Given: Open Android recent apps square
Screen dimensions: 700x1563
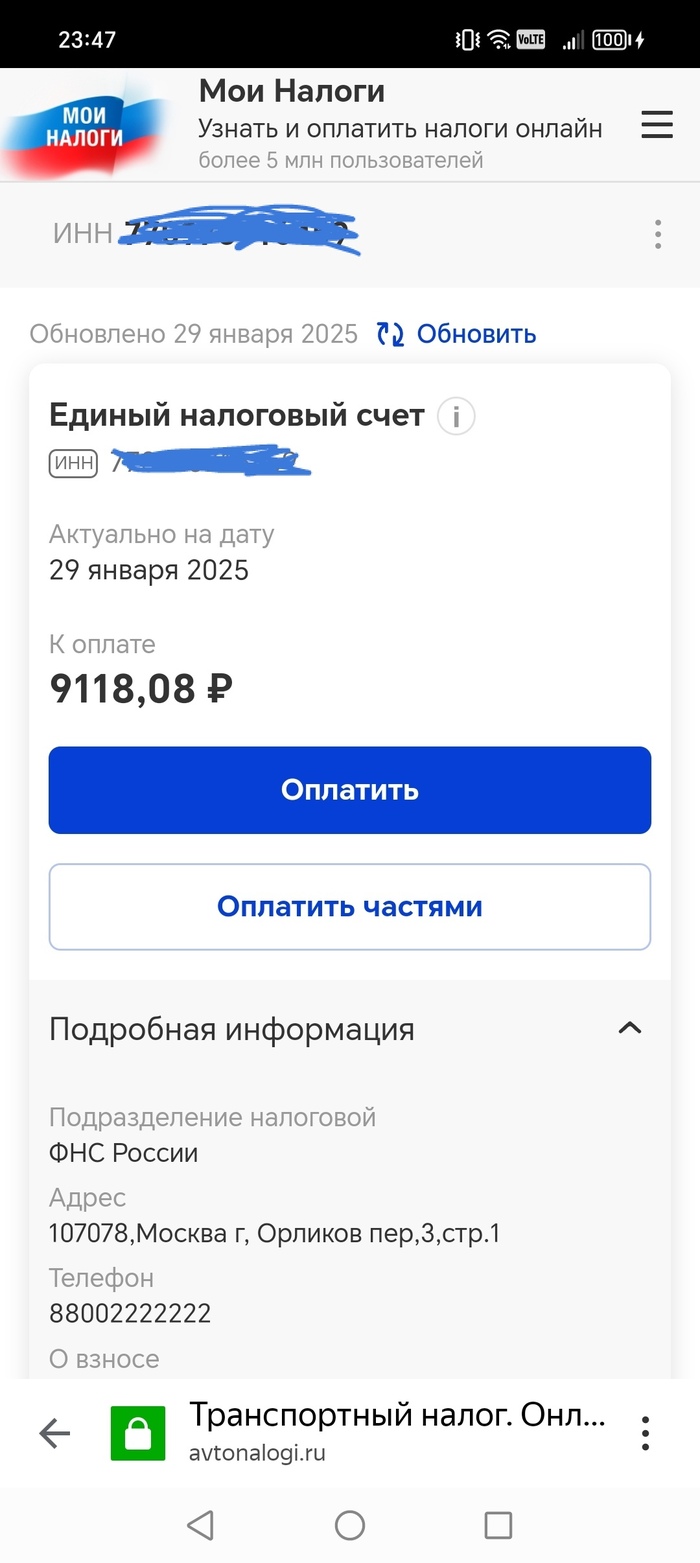Looking at the screenshot, I should coord(498,1525).
